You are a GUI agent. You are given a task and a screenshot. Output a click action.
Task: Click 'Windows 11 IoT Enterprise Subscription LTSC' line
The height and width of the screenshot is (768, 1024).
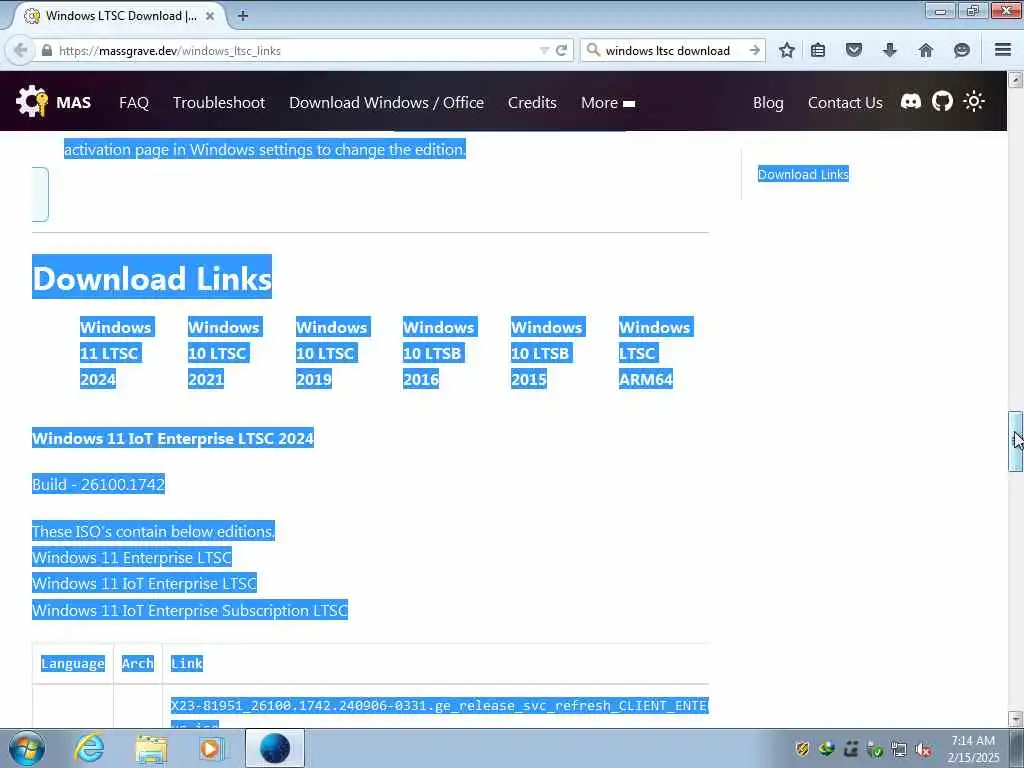pos(190,610)
